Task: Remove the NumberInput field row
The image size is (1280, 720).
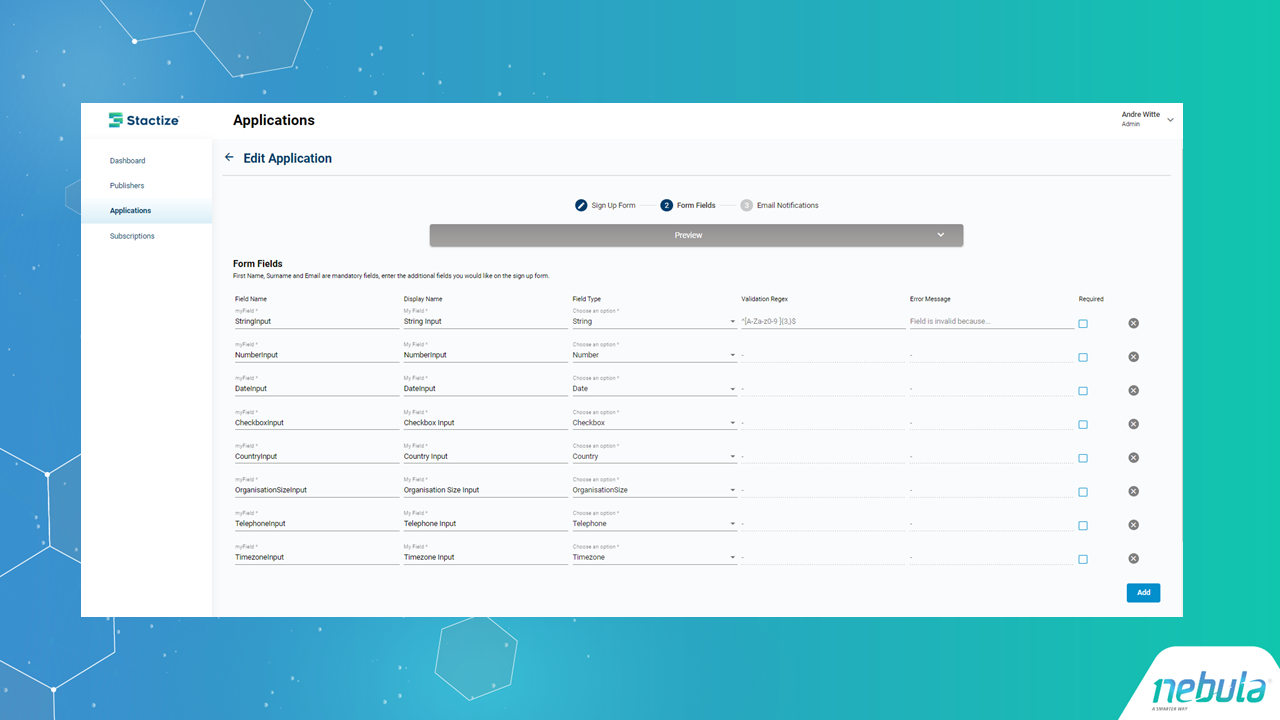Action: coord(1133,357)
